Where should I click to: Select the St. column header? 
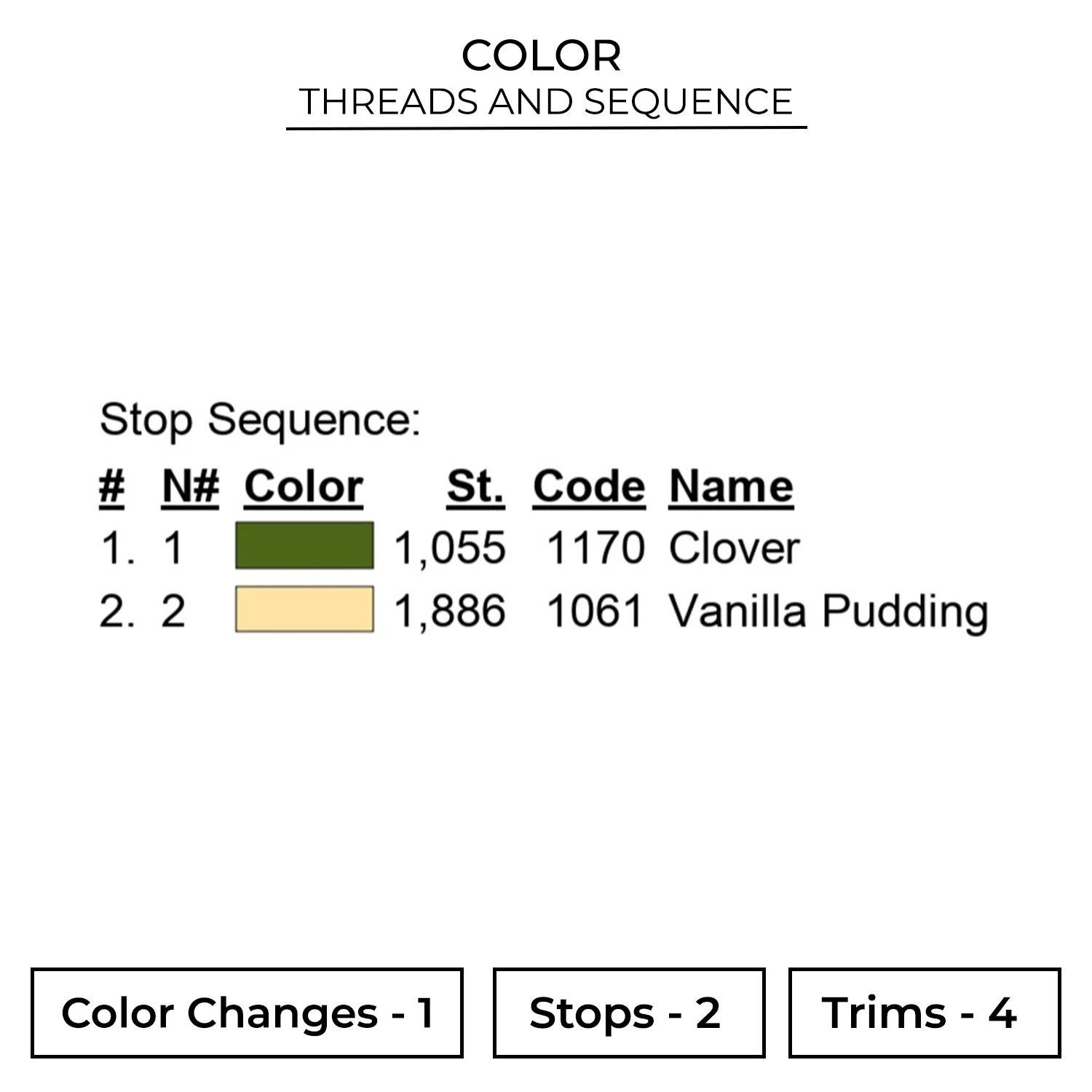click(475, 486)
